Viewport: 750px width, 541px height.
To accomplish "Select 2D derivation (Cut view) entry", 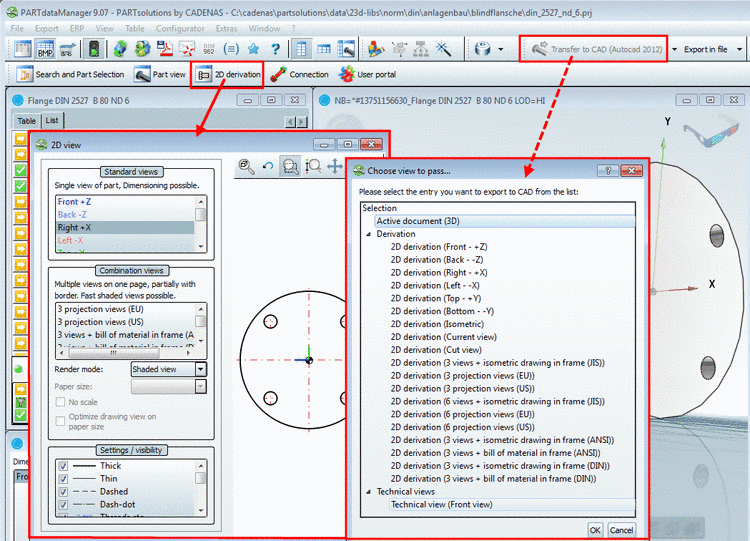I will pyautogui.click(x=436, y=350).
